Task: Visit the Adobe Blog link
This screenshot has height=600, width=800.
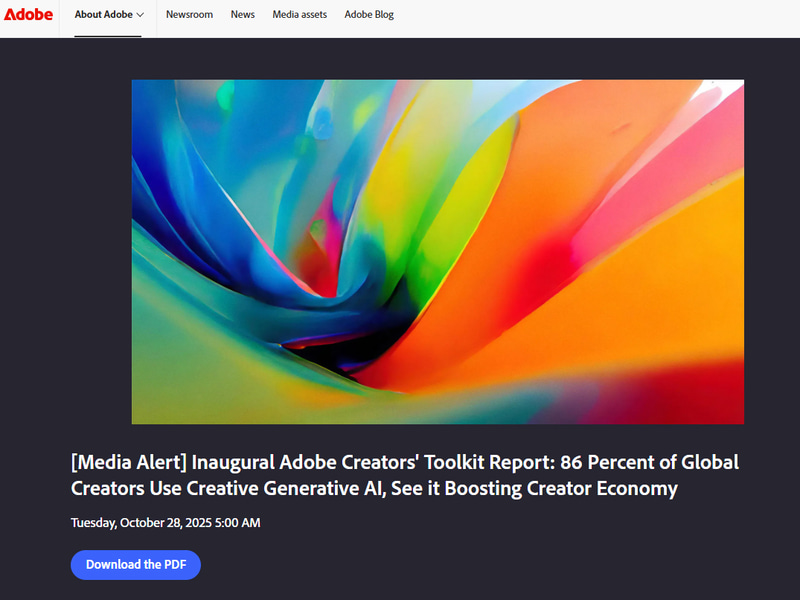Action: point(369,15)
